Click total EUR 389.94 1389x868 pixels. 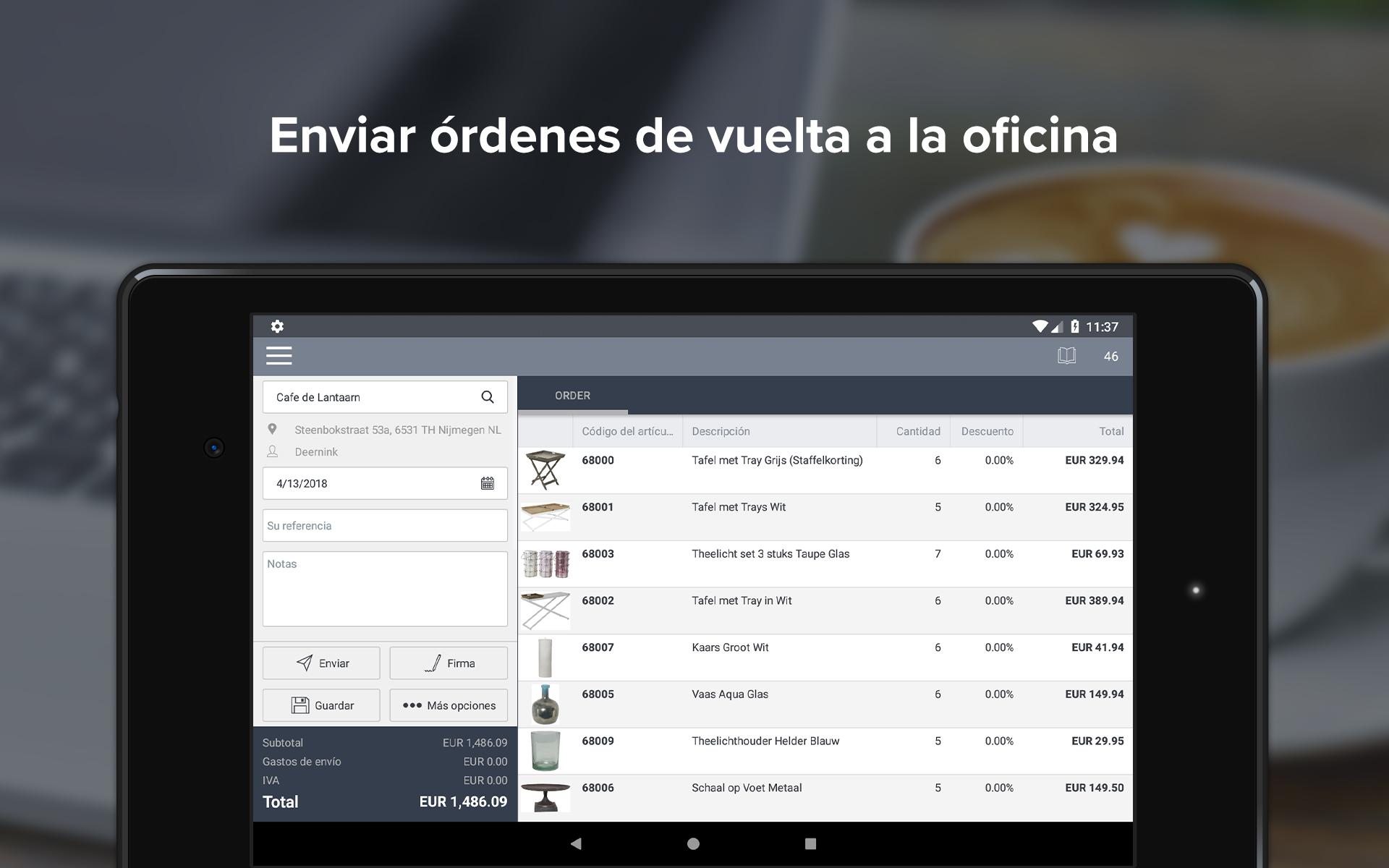1094,600
